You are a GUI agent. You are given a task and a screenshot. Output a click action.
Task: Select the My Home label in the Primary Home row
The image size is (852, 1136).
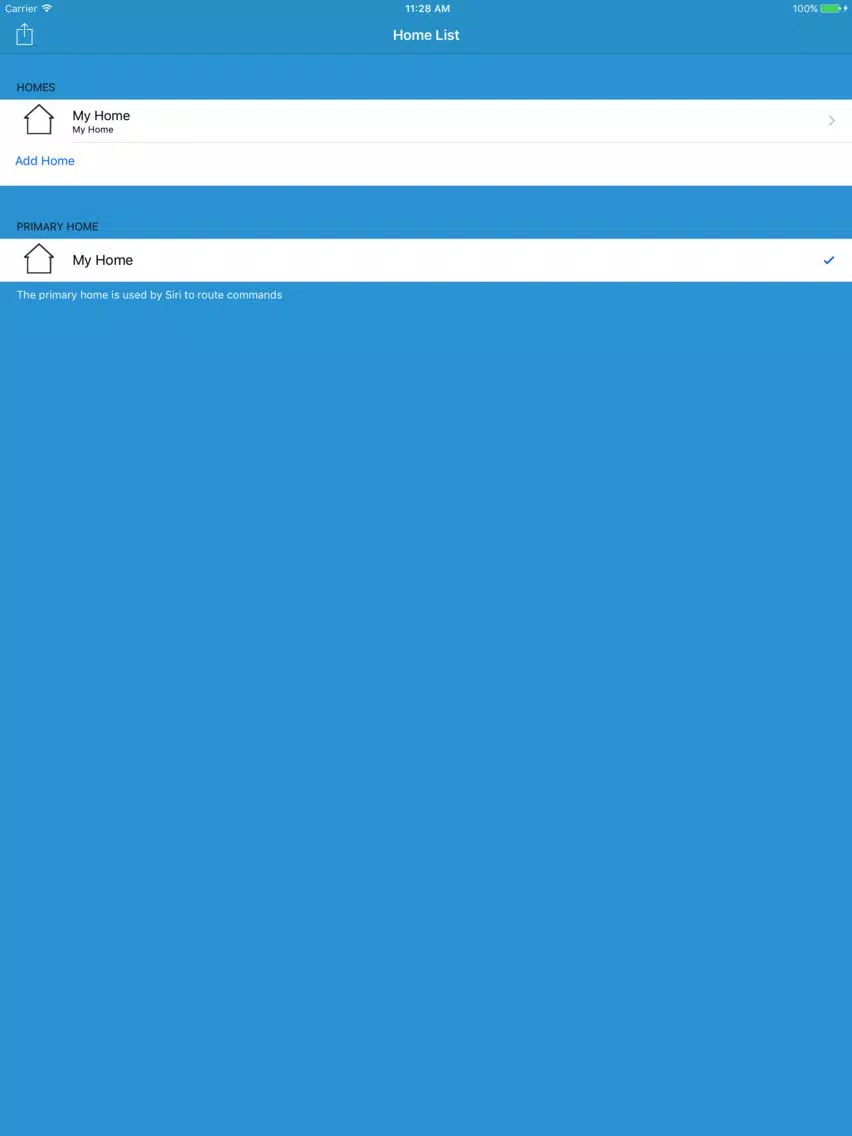pyautogui.click(x=103, y=260)
